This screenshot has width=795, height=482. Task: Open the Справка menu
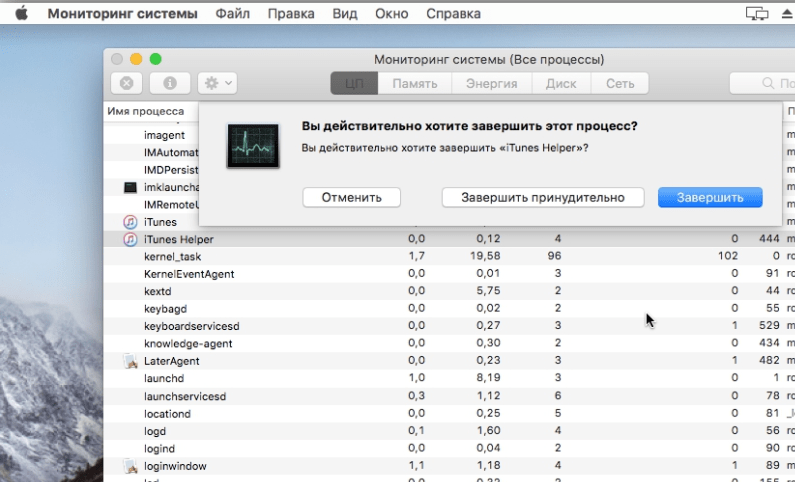tap(453, 14)
